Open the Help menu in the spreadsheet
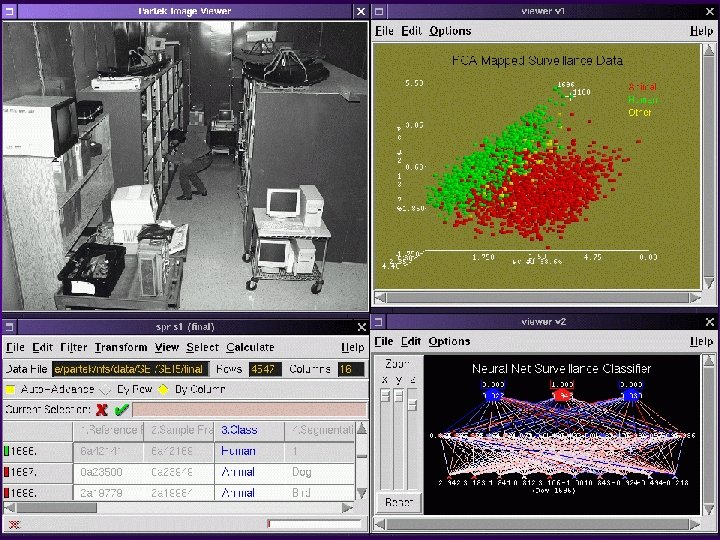The image size is (720, 540). (353, 348)
